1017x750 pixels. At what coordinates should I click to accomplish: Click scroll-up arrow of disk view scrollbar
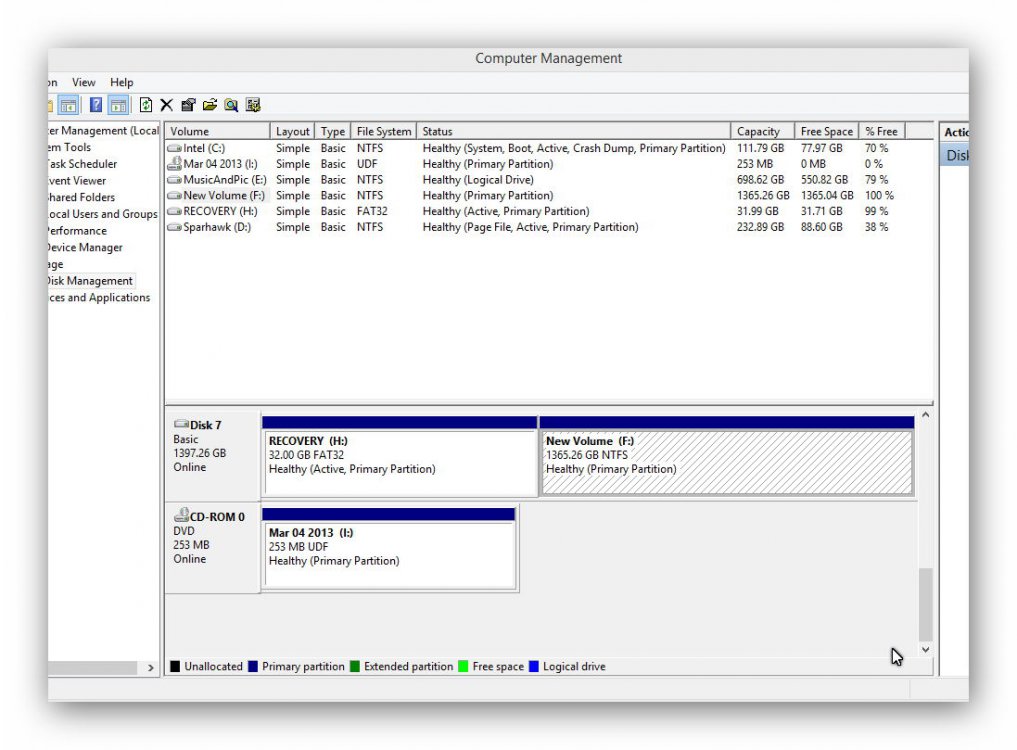pos(926,415)
